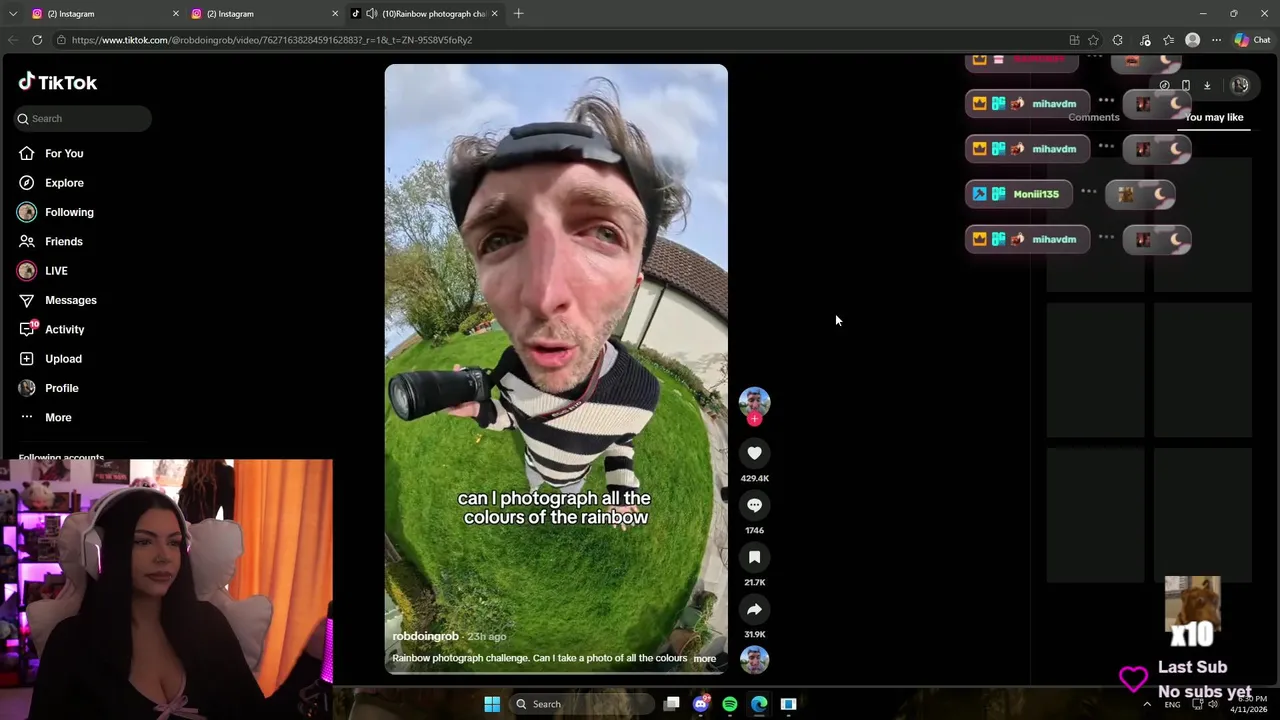Close the first Instagram tab
1280x720 pixels.
[176, 14]
